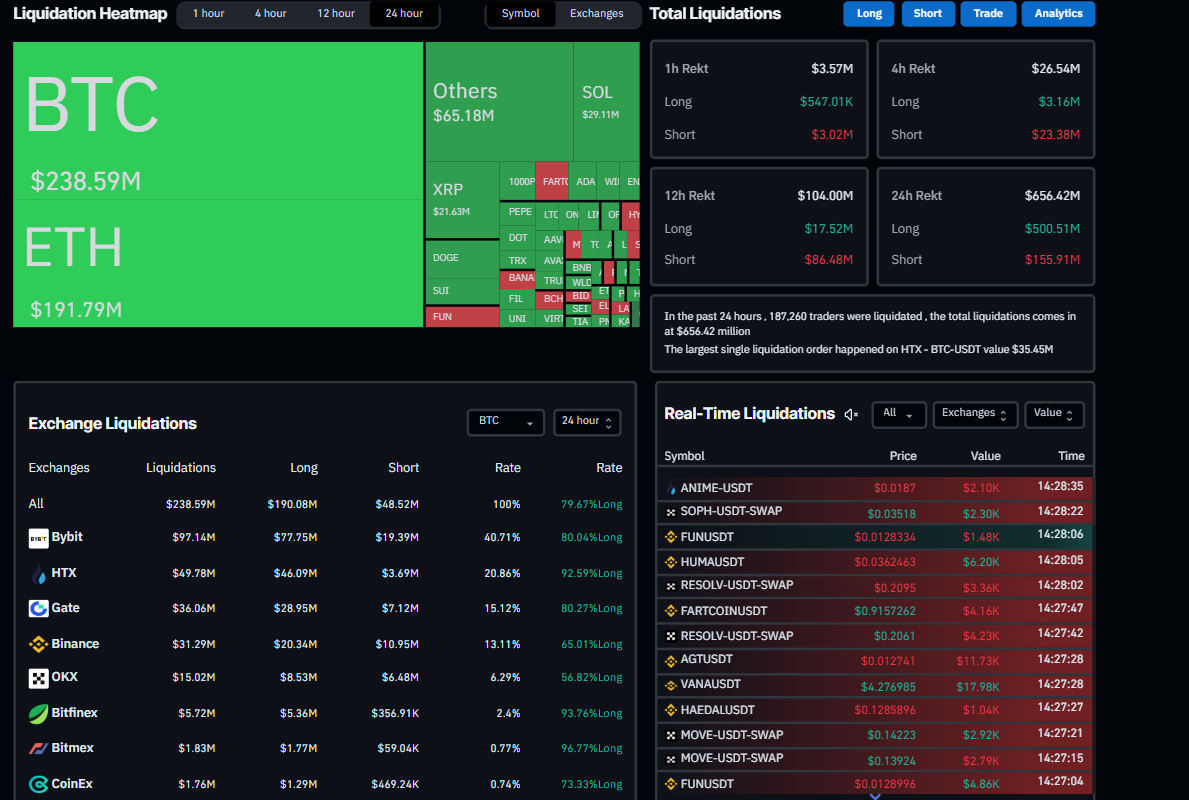Click the Bitmex exchange logo icon
The width and height of the screenshot is (1189, 800).
tap(39, 748)
